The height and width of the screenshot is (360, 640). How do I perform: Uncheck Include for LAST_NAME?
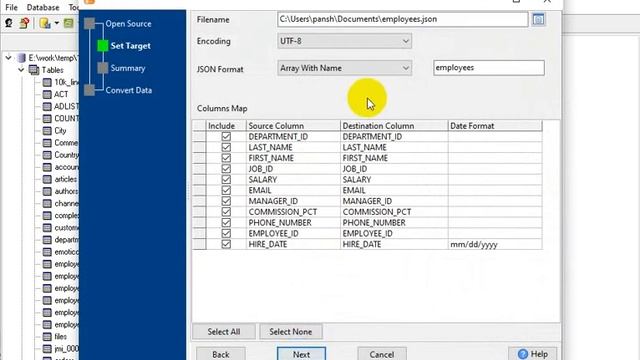[x=226, y=147]
